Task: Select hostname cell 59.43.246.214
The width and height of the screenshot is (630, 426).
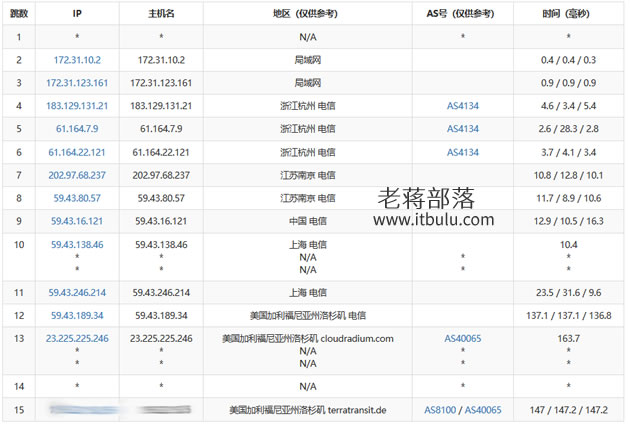Action: tap(161, 293)
